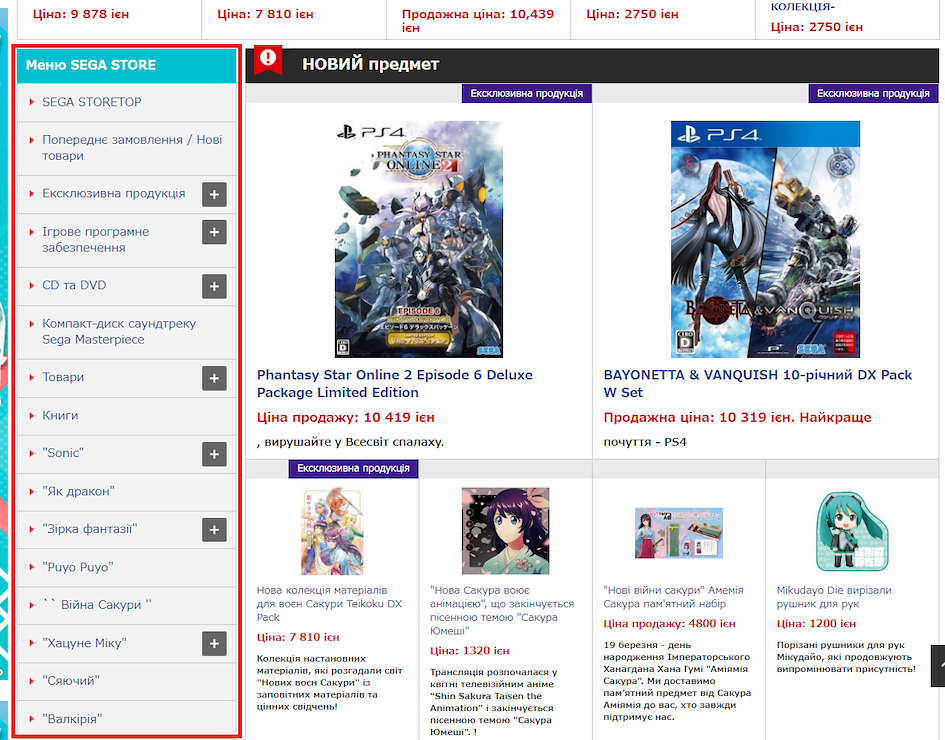
Task: Click Ексклюзивна продукція badge above Bayonetta
Action: click(873, 93)
